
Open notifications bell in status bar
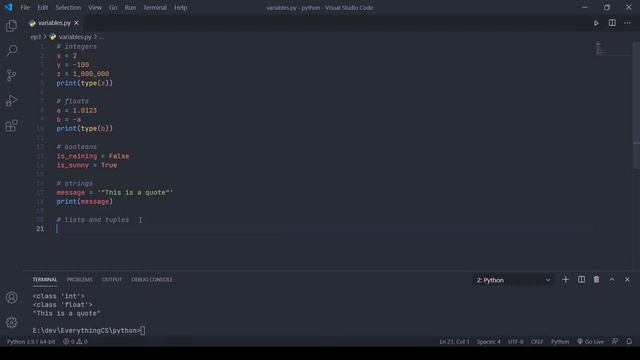(x=629, y=341)
